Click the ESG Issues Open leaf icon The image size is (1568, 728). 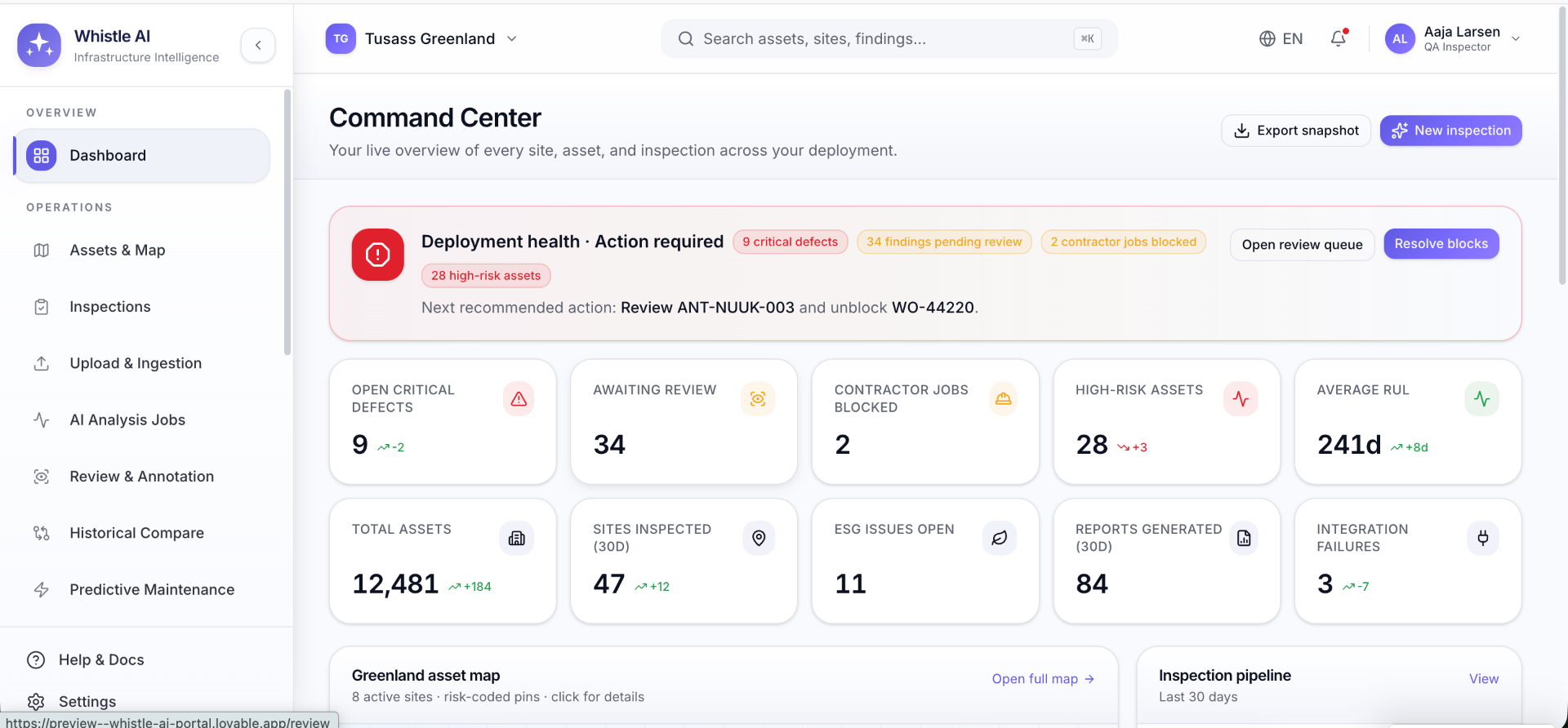tap(1000, 538)
